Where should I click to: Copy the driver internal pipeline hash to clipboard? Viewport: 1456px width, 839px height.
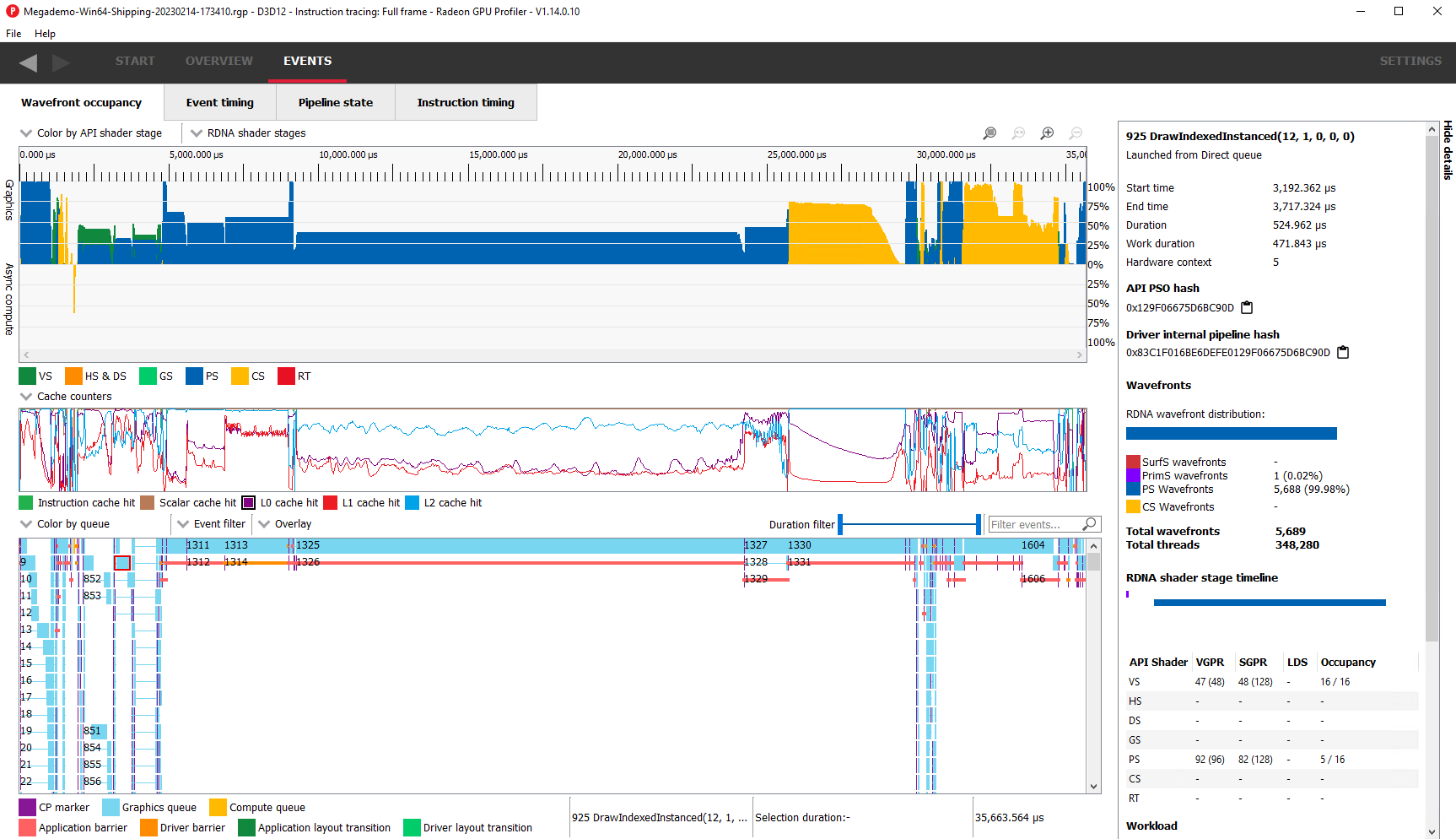pos(1341,352)
